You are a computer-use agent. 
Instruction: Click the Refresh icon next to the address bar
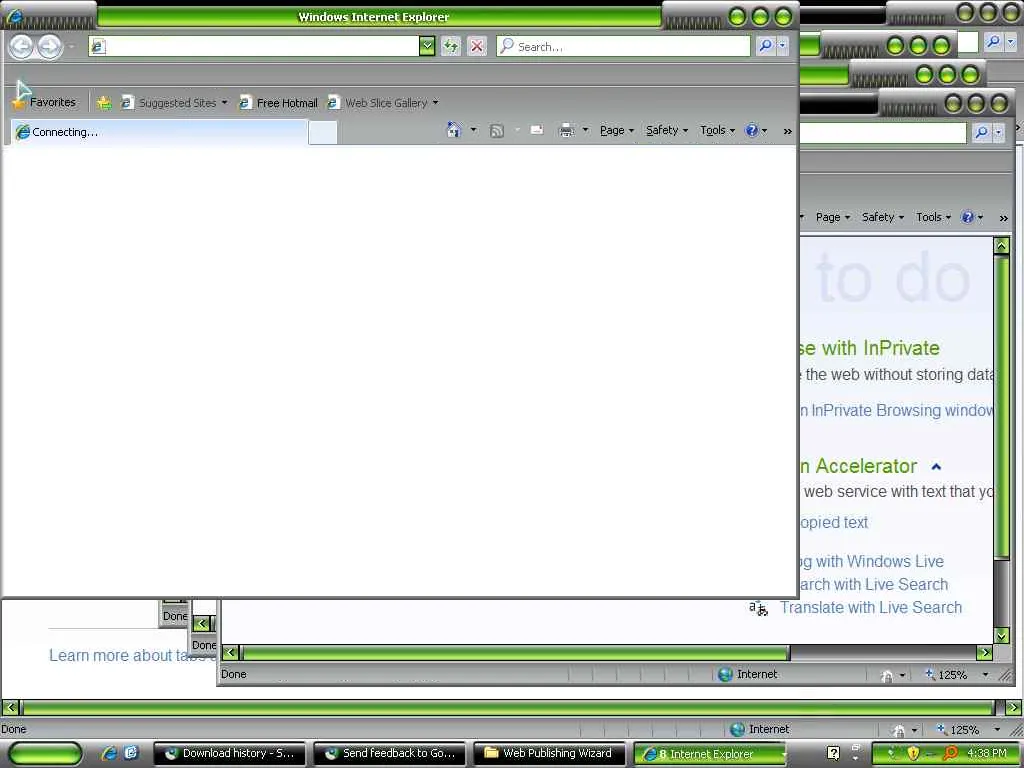pyautogui.click(x=451, y=46)
